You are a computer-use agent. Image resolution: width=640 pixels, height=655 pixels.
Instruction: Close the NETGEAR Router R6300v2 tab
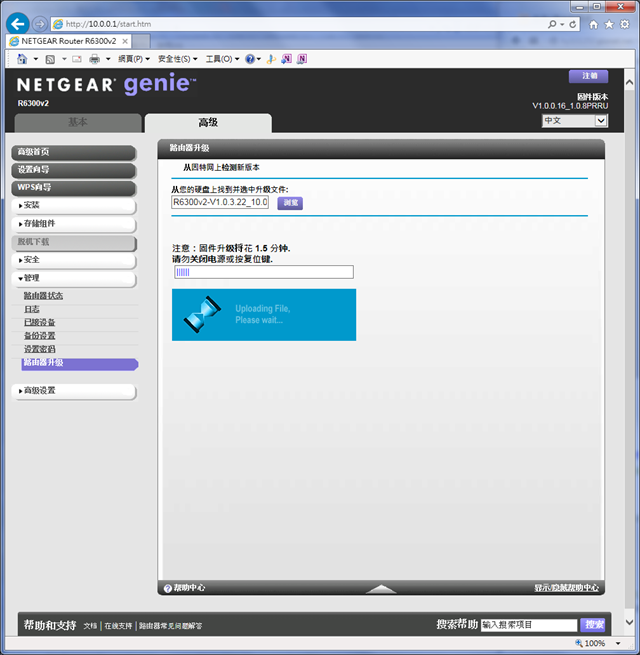coord(124,41)
